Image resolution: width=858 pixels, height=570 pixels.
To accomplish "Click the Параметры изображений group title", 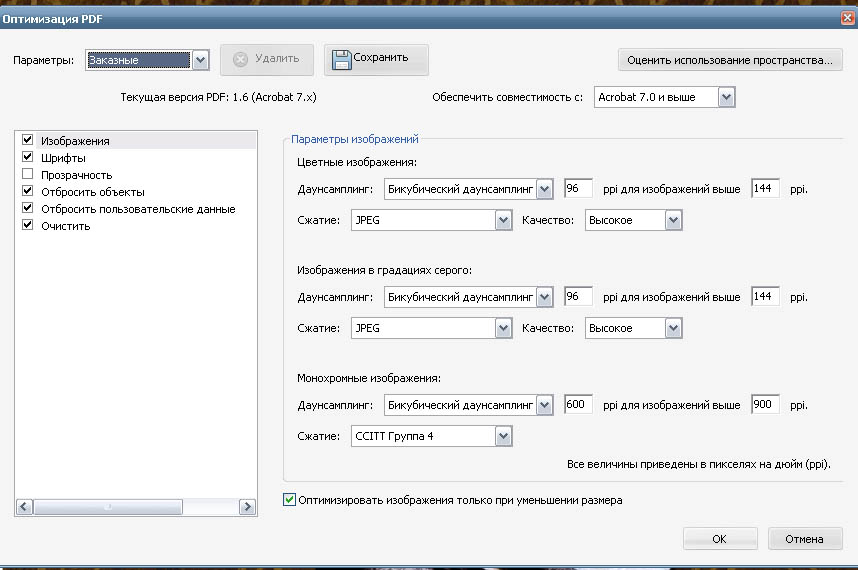I will 355,139.
